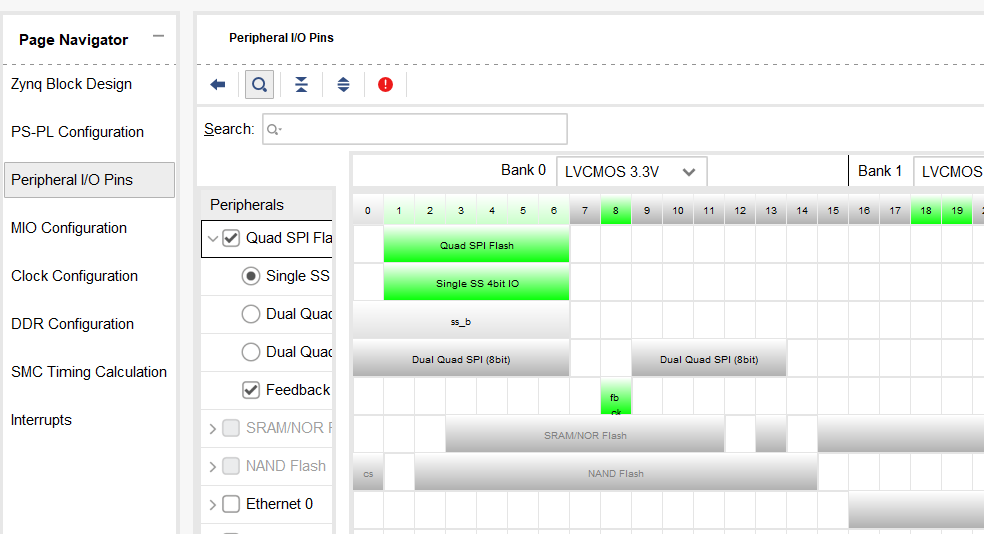Open Bank 1 LVCMOS voltage dropdown
The height and width of the screenshot is (534, 984).
949,171
